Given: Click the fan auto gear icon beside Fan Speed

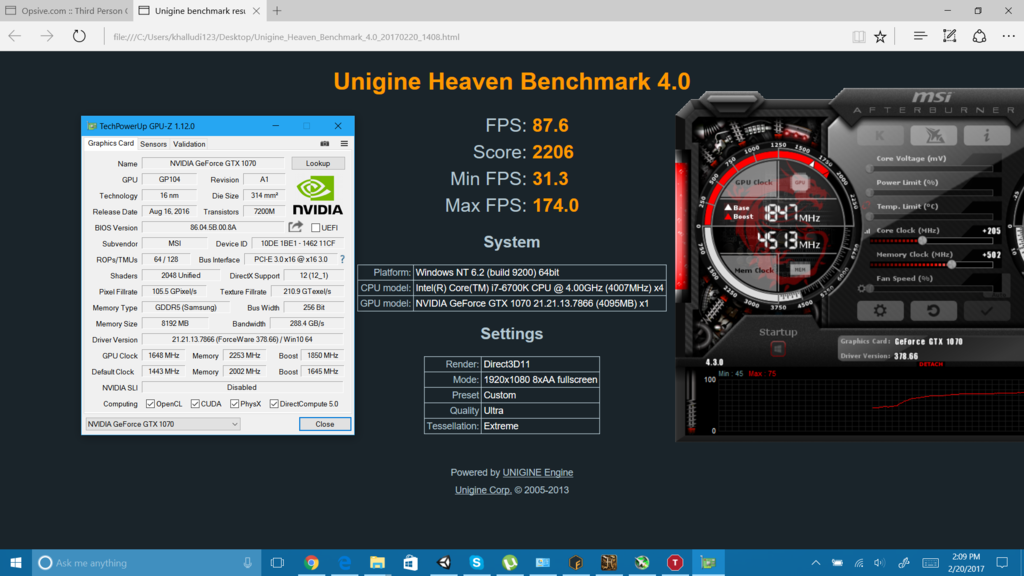Looking at the screenshot, I should (x=862, y=288).
